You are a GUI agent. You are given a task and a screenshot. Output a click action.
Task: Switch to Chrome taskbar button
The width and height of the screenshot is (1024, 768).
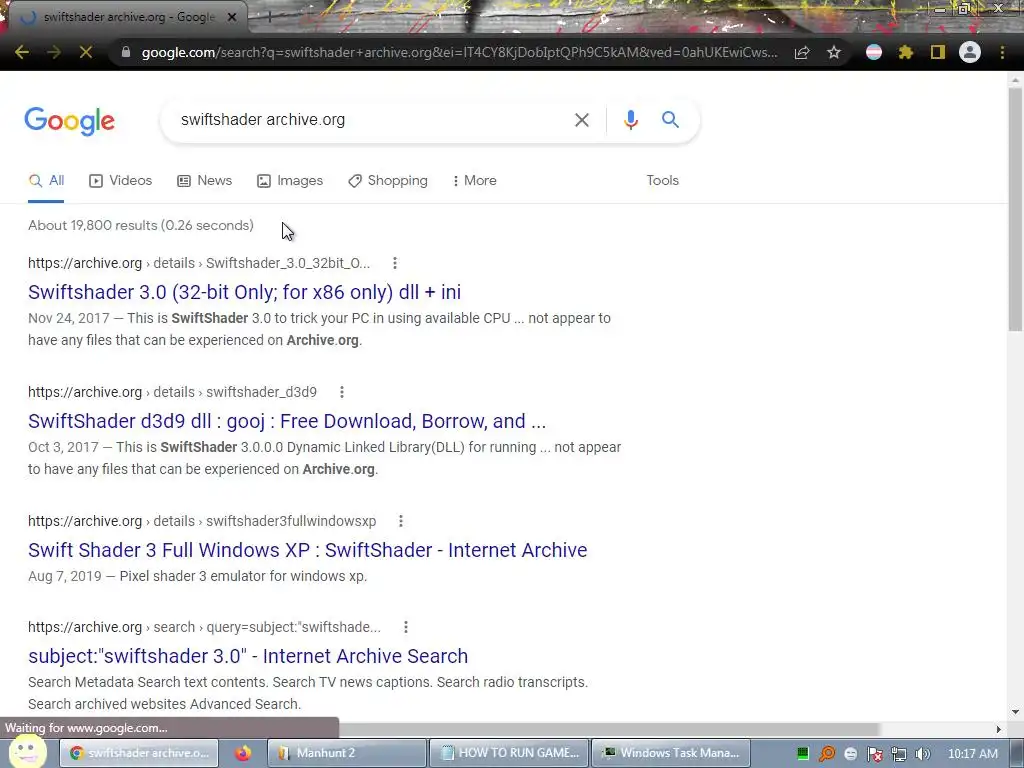(x=138, y=753)
